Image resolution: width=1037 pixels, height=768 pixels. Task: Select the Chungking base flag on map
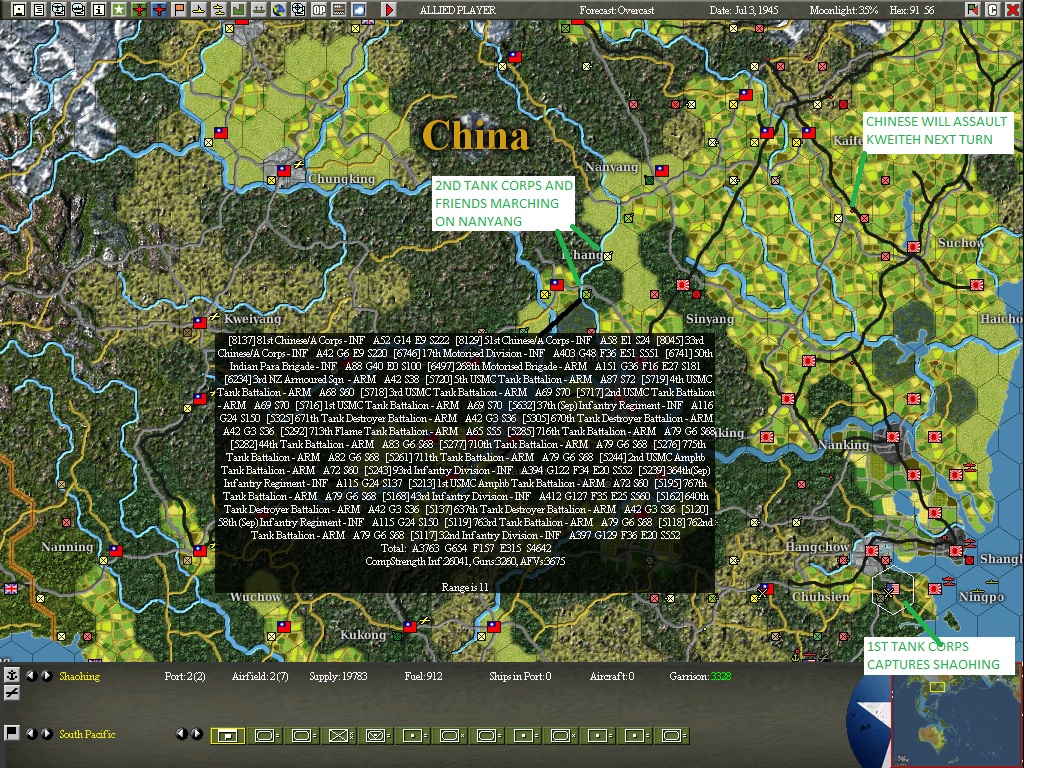click(284, 171)
